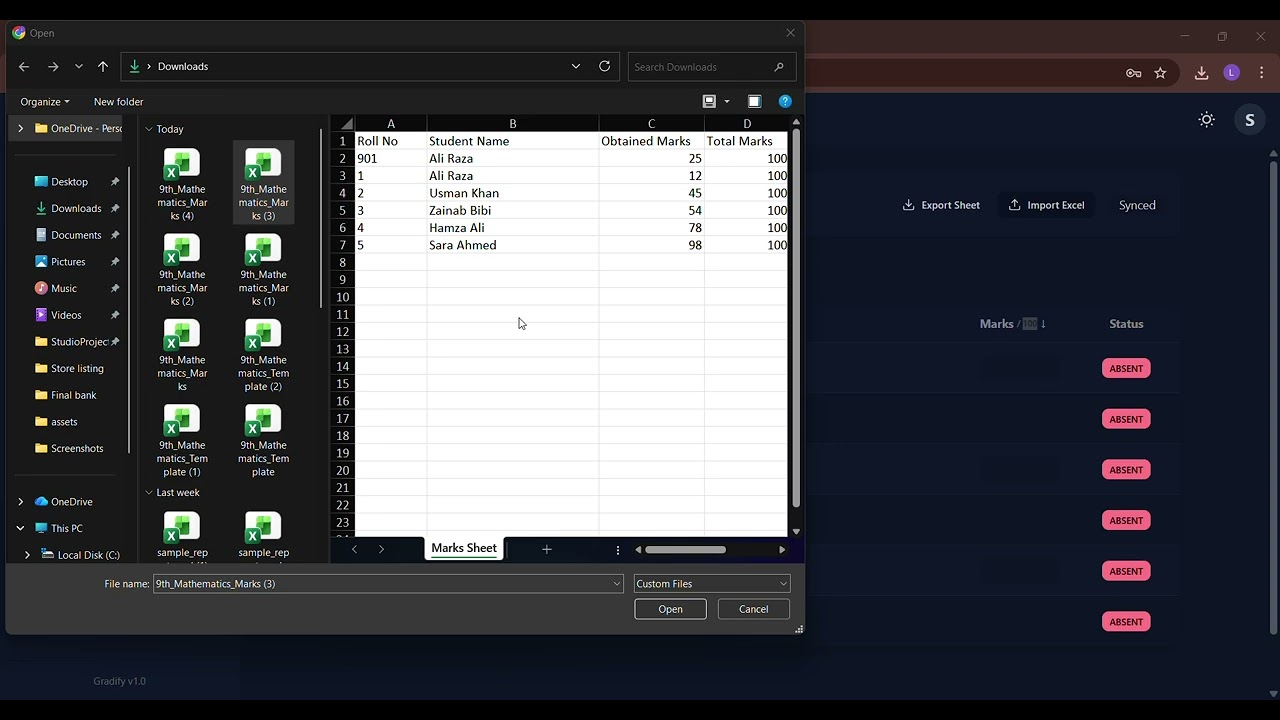
Task: Click the preview horizontal scrollbar thumb
Action: [x=685, y=549]
